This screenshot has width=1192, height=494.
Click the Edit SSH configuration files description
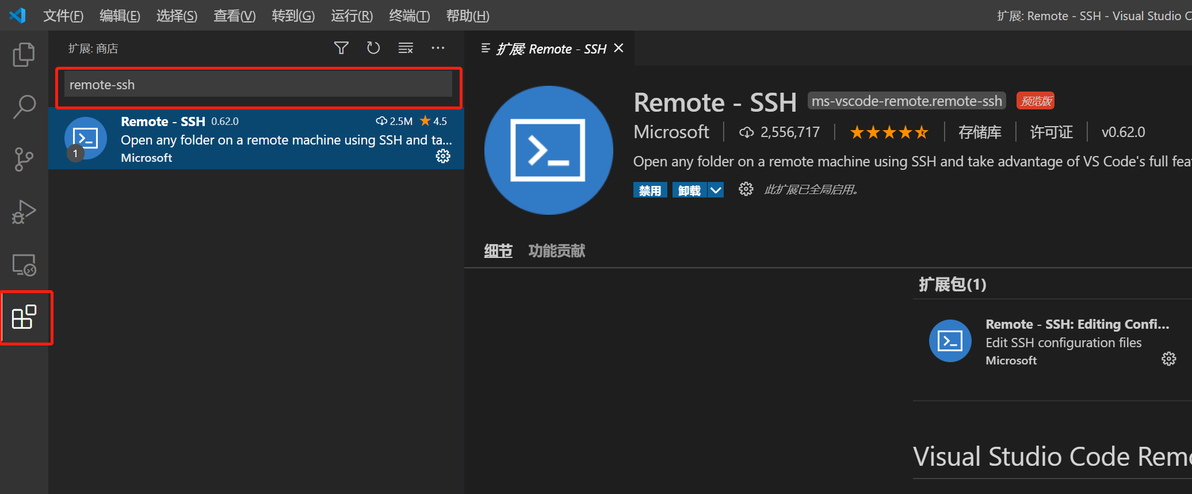[x=1064, y=343]
